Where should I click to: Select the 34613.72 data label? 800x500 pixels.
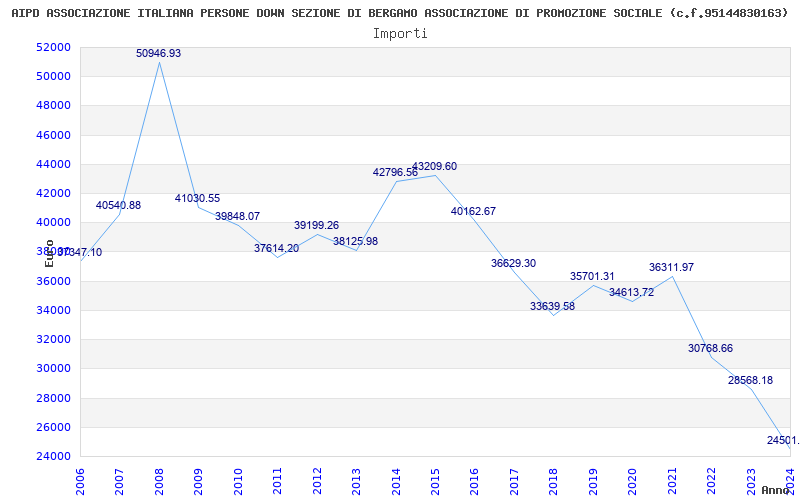[632, 292]
